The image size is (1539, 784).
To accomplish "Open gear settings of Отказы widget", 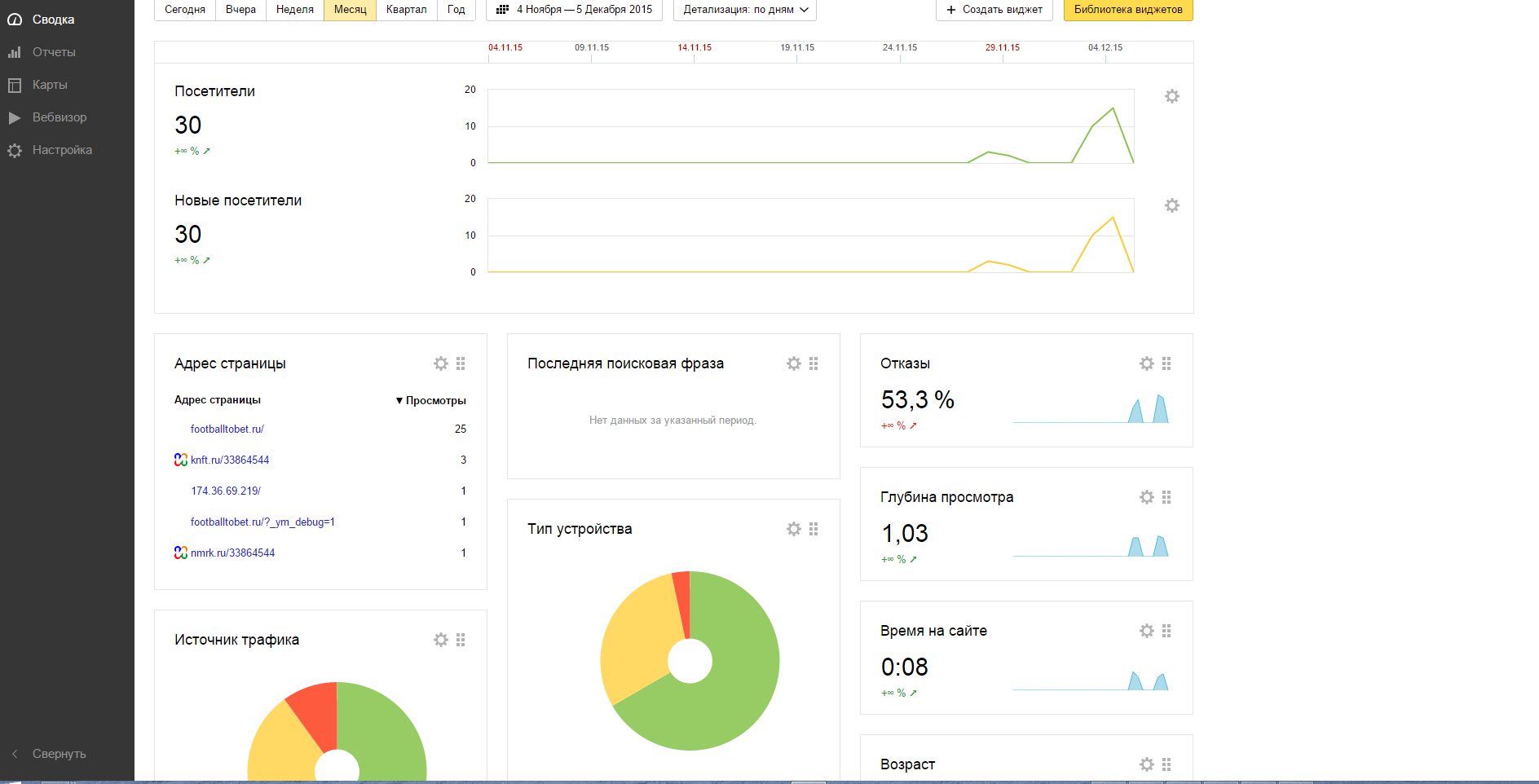I will 1147,363.
